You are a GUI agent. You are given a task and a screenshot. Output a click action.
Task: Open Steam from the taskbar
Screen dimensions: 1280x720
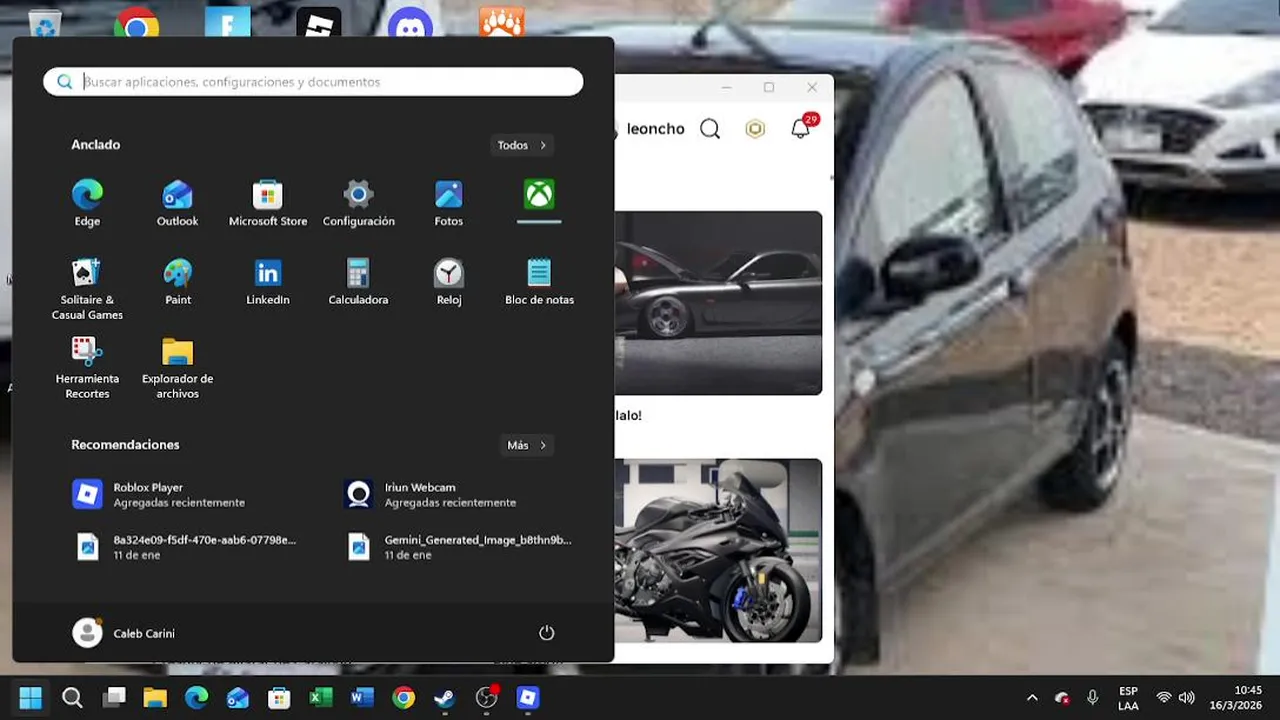tap(445, 697)
